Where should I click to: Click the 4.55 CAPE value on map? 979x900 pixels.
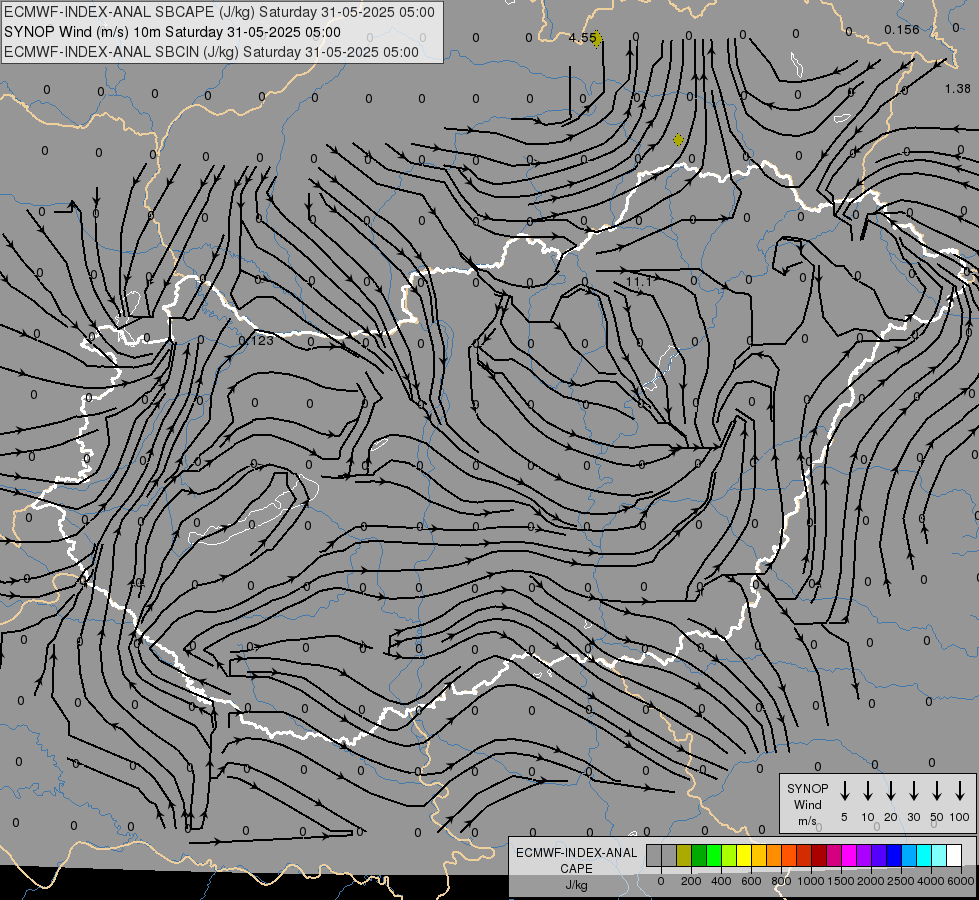tap(581, 38)
